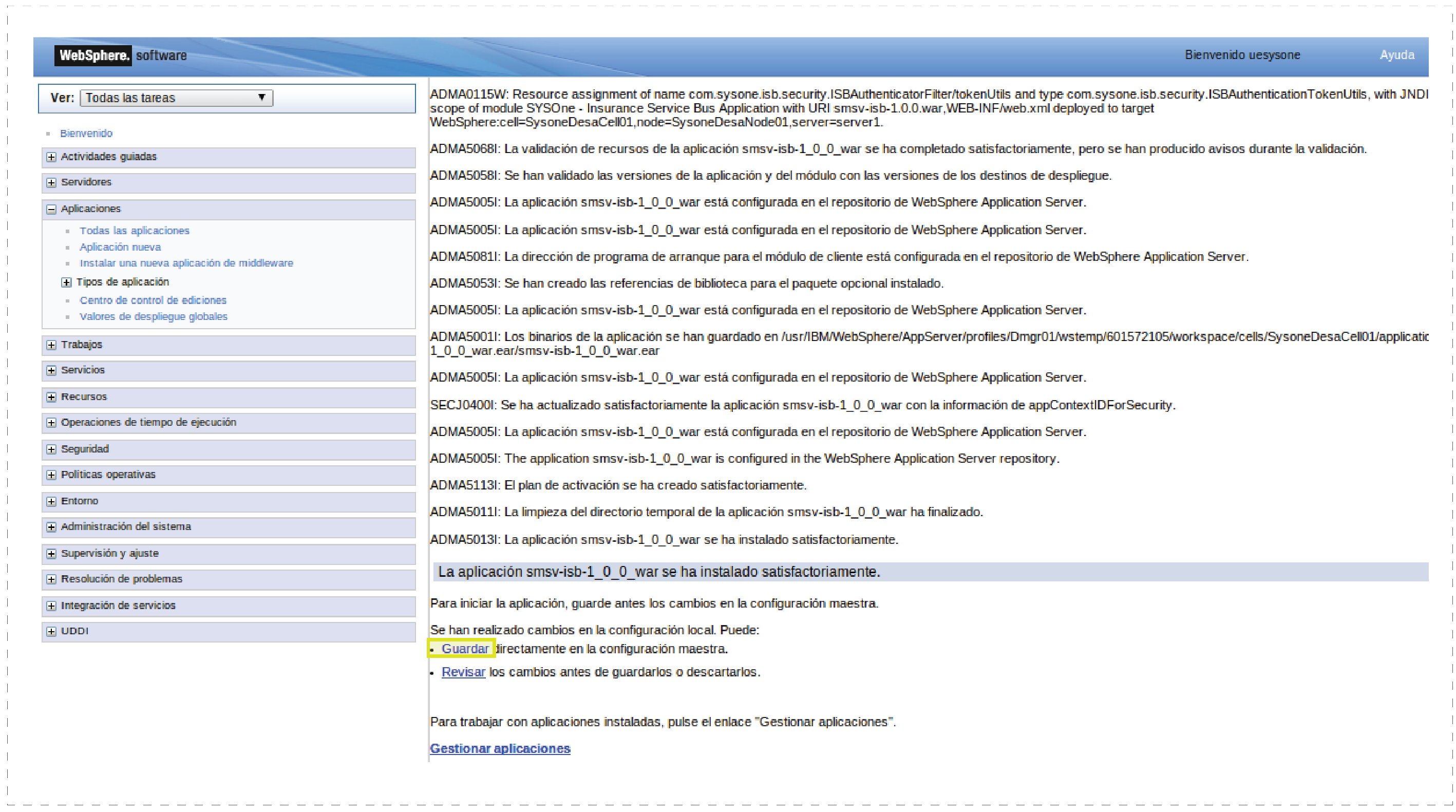Expand the Servidores plus icon
Screen dimensions: 1456x812
[51, 182]
